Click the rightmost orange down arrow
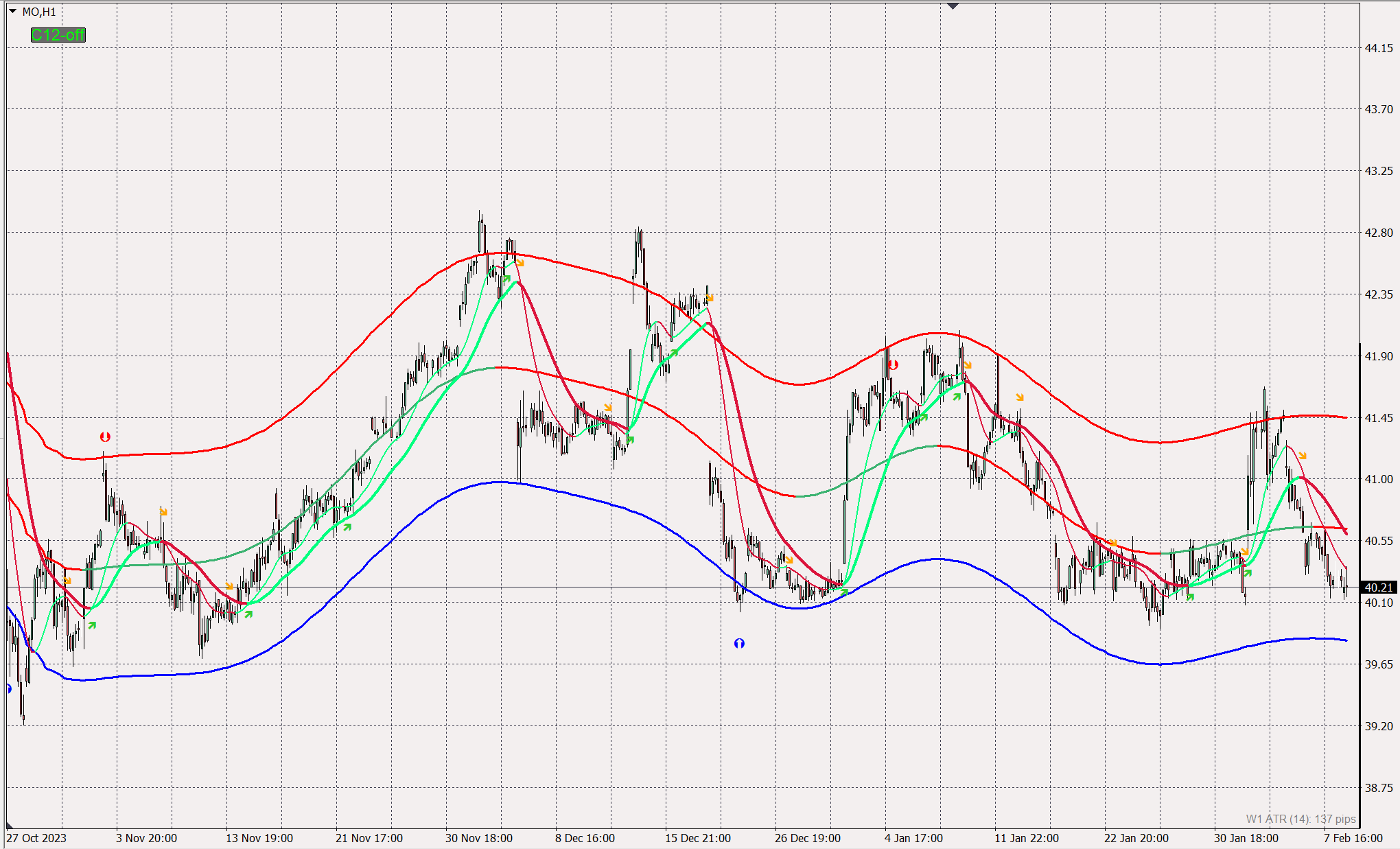This screenshot has height=849, width=1400. click(x=1303, y=456)
